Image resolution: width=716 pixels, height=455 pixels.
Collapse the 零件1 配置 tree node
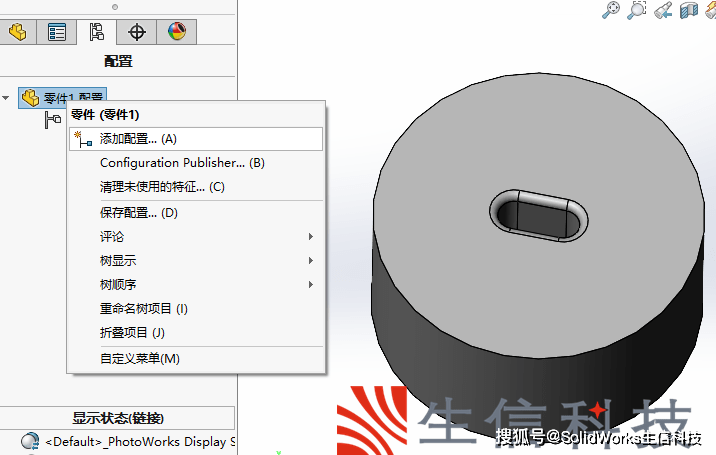tap(5, 98)
